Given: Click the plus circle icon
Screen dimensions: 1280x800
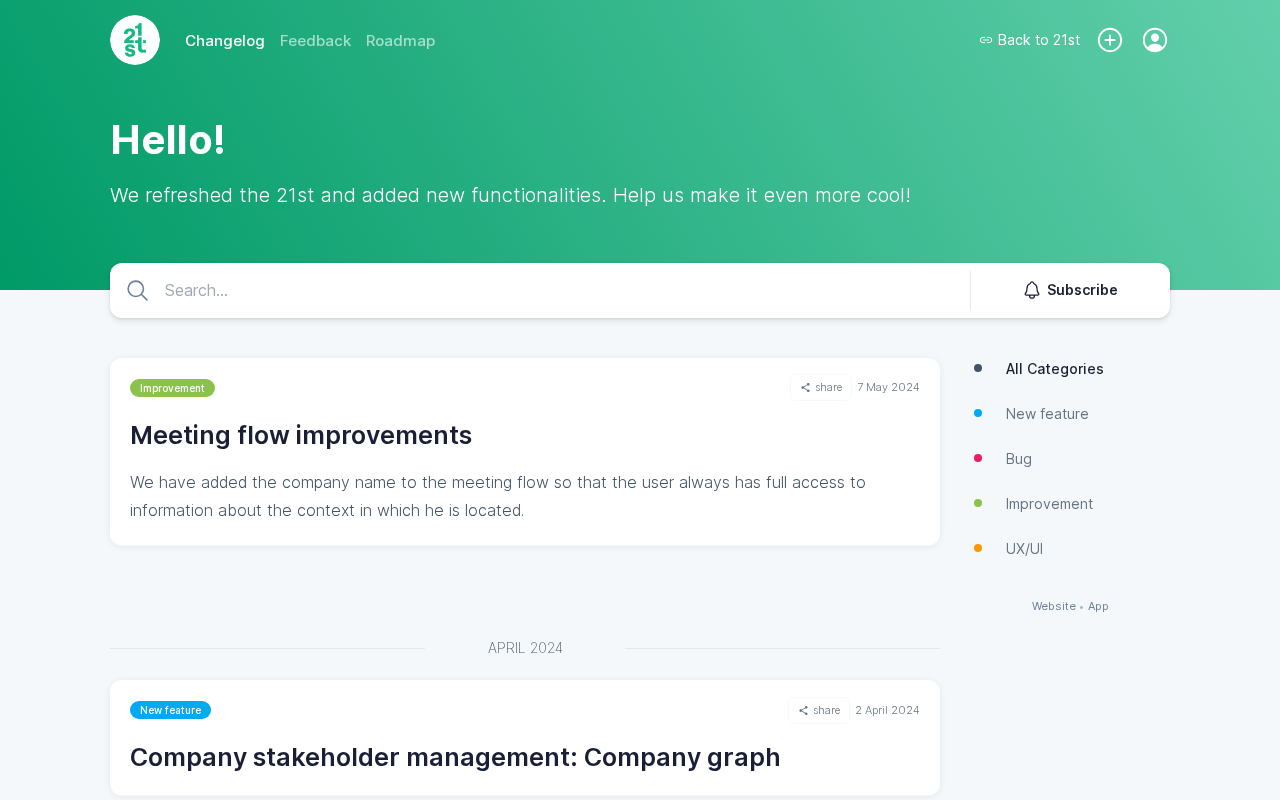Looking at the screenshot, I should tap(1110, 40).
